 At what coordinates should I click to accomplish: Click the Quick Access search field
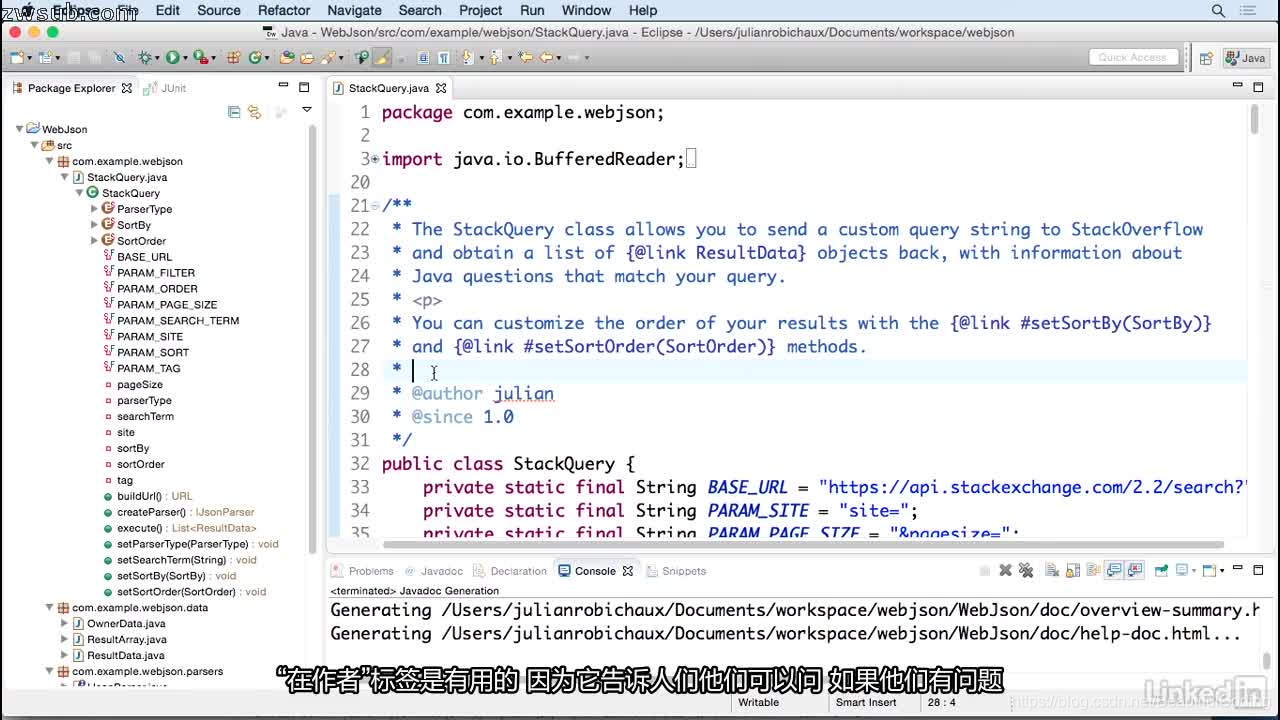pos(1132,58)
